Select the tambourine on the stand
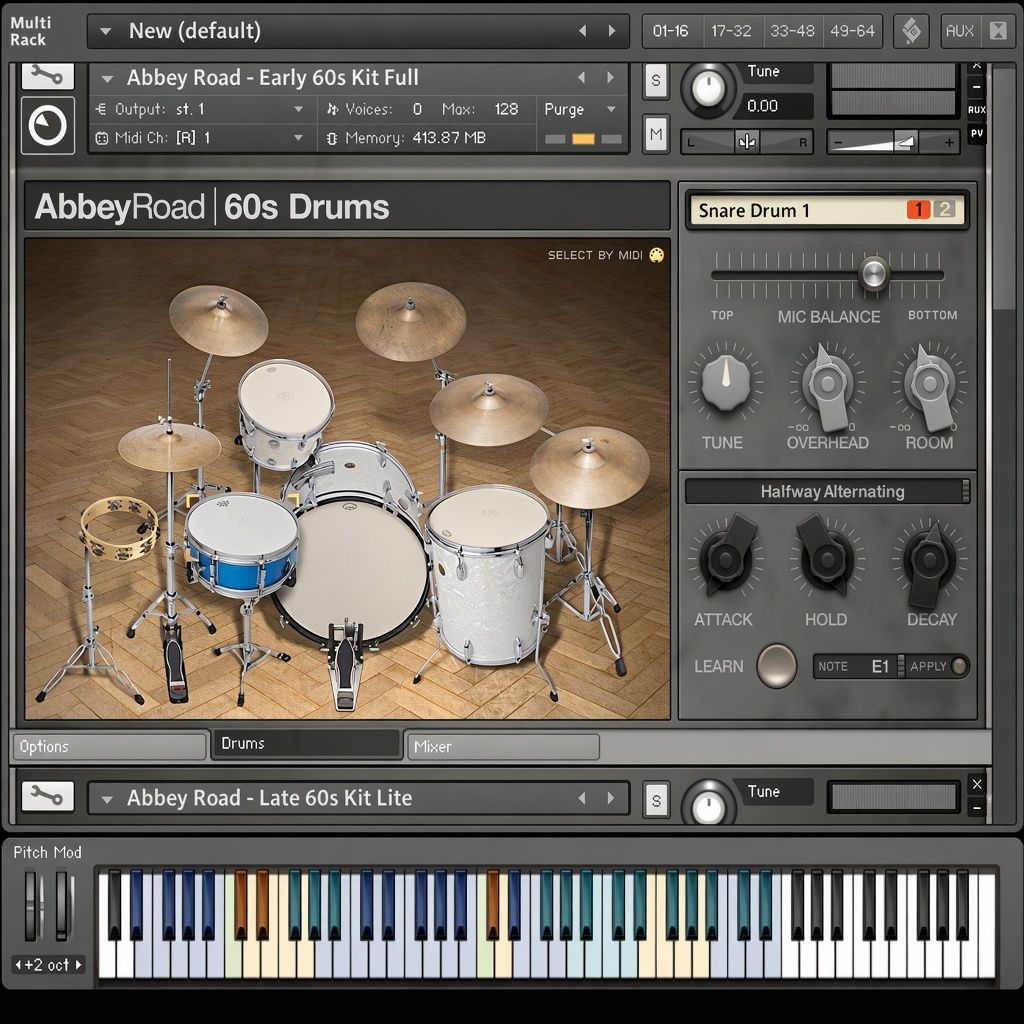Viewport: 1024px width, 1024px height. (119, 529)
